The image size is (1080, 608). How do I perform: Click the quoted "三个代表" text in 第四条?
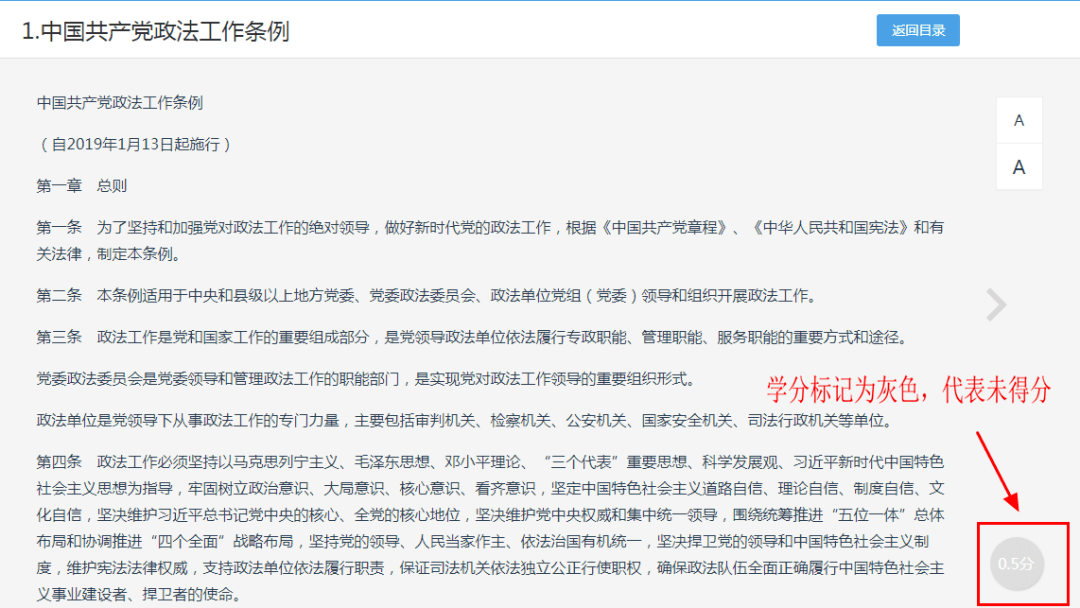(580, 462)
